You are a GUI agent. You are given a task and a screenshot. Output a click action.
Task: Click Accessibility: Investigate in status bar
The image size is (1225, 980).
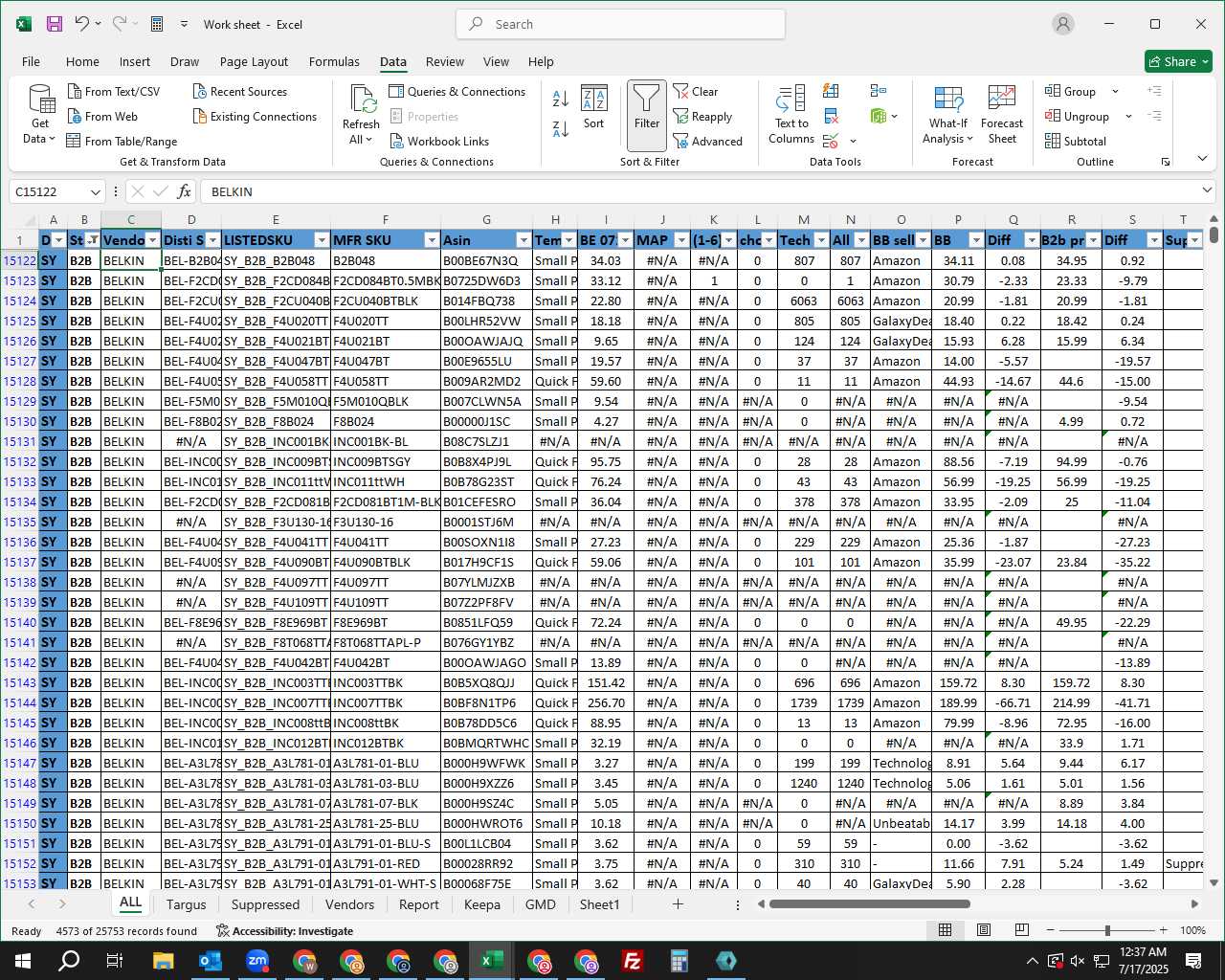[x=284, y=930]
